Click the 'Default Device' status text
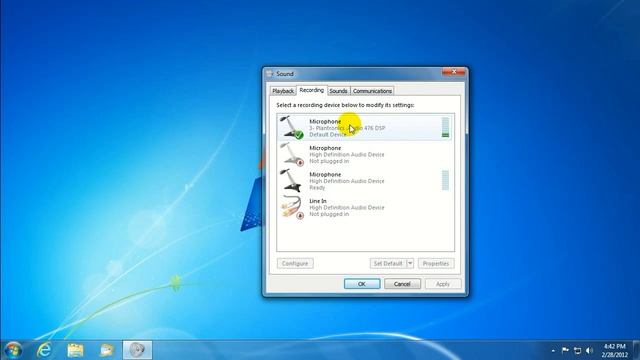Image resolution: width=640 pixels, height=360 pixels. (328, 135)
